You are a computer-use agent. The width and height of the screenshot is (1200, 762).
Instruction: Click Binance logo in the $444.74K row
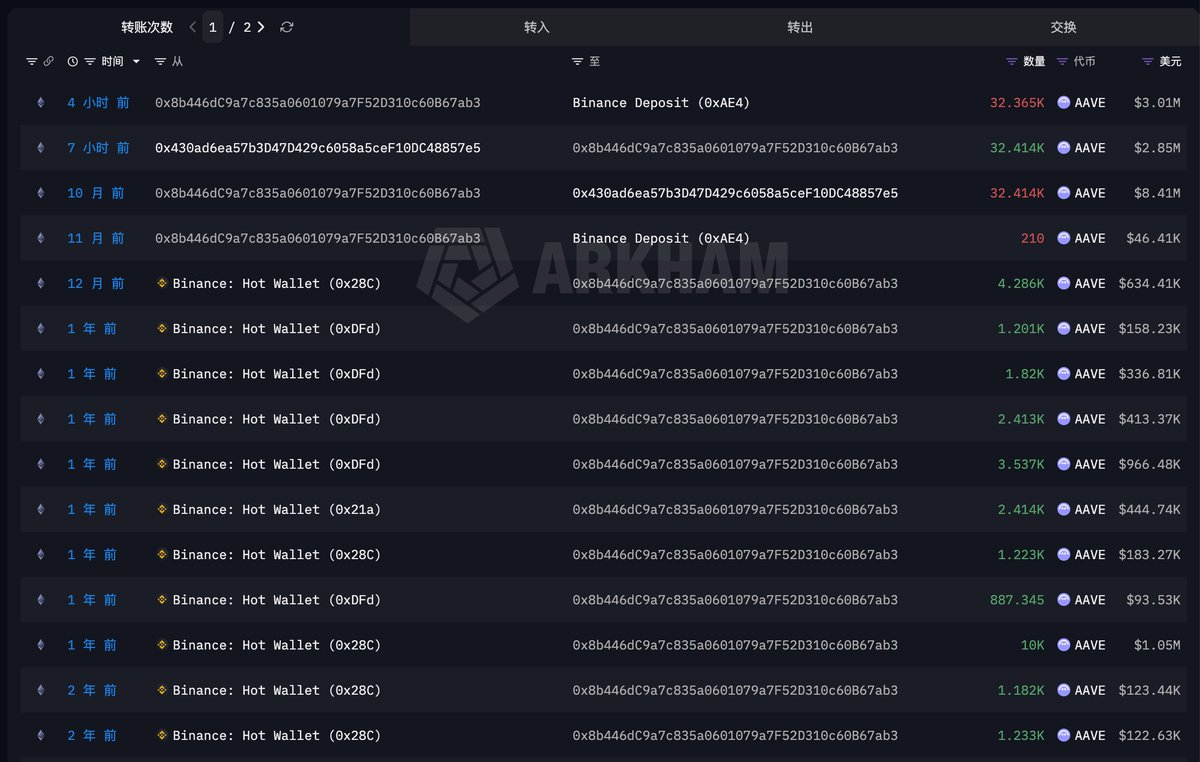(162, 509)
